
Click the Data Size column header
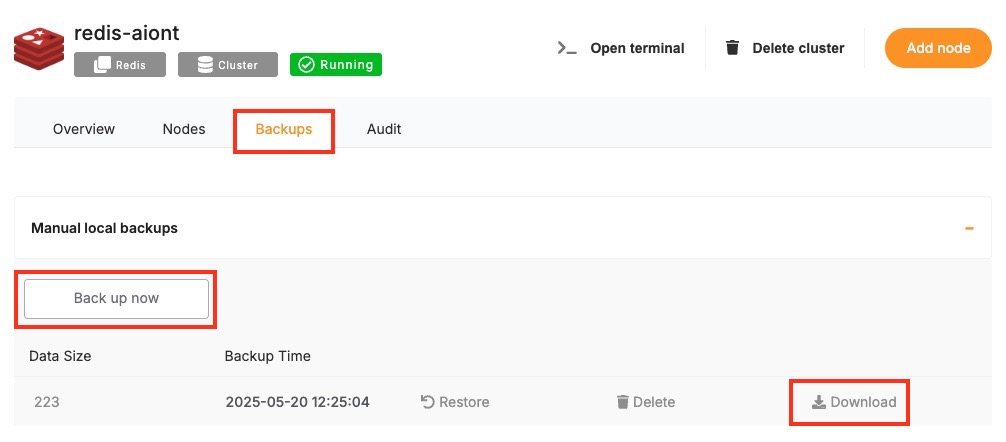[61, 356]
